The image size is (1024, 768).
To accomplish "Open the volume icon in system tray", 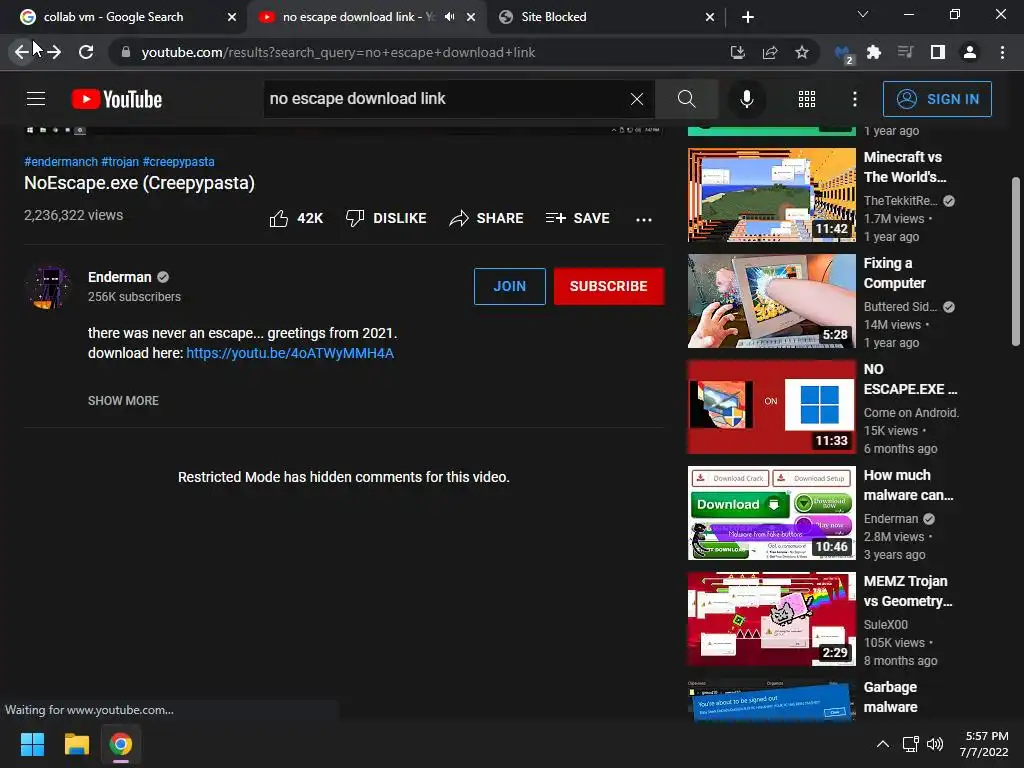I will (x=935, y=744).
